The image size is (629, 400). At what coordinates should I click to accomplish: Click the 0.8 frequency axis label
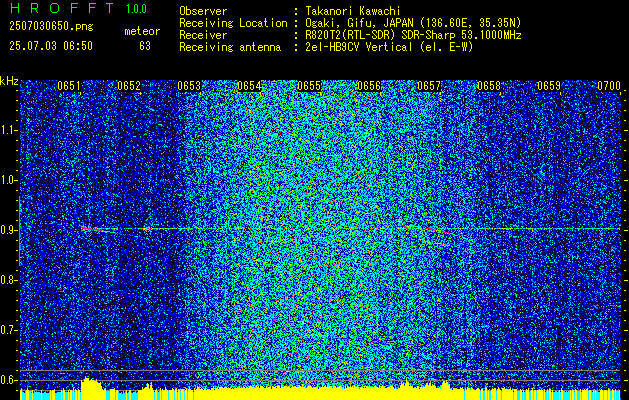(x=8, y=280)
